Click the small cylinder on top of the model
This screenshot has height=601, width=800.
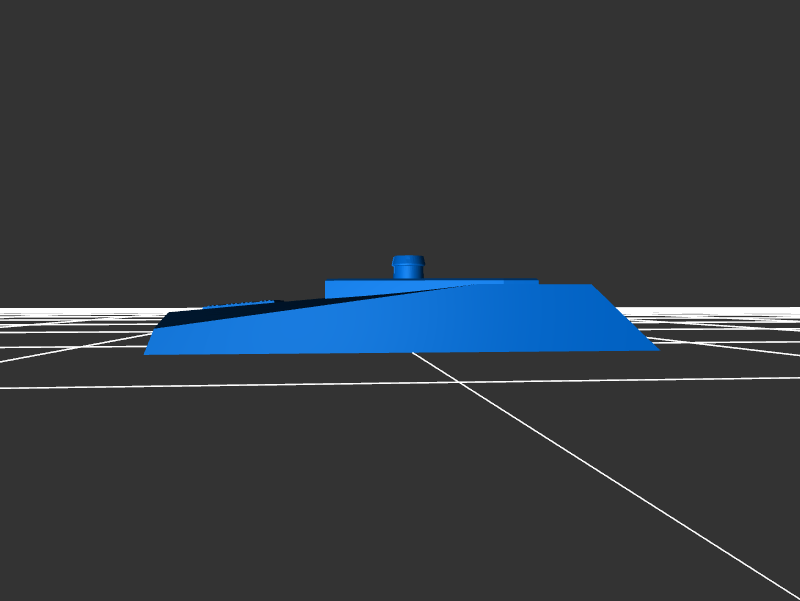408,270
